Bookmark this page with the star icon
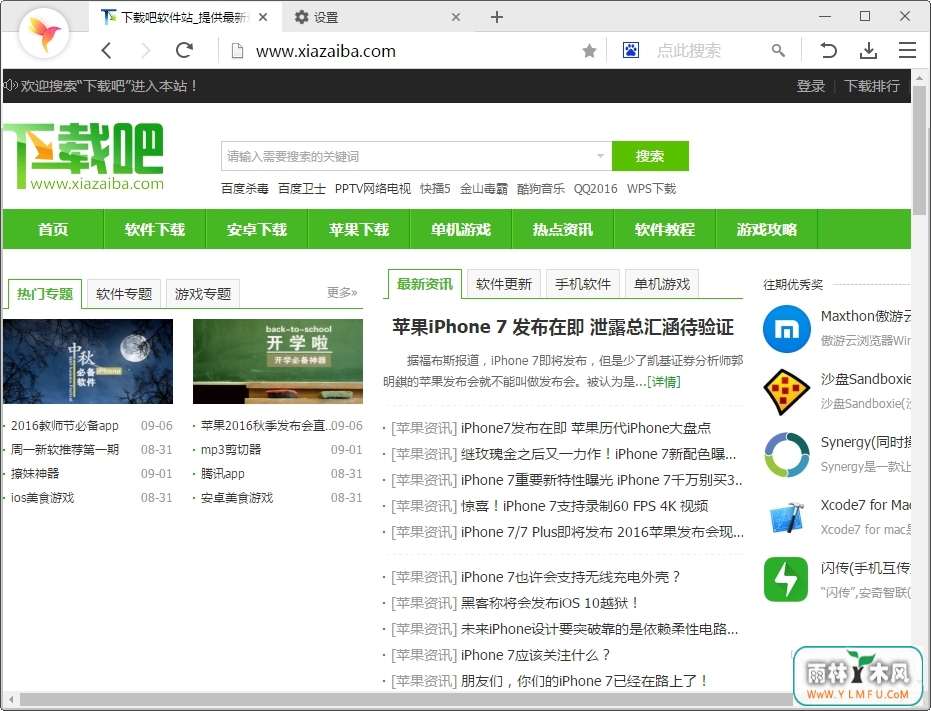The width and height of the screenshot is (931, 711). [x=589, y=51]
